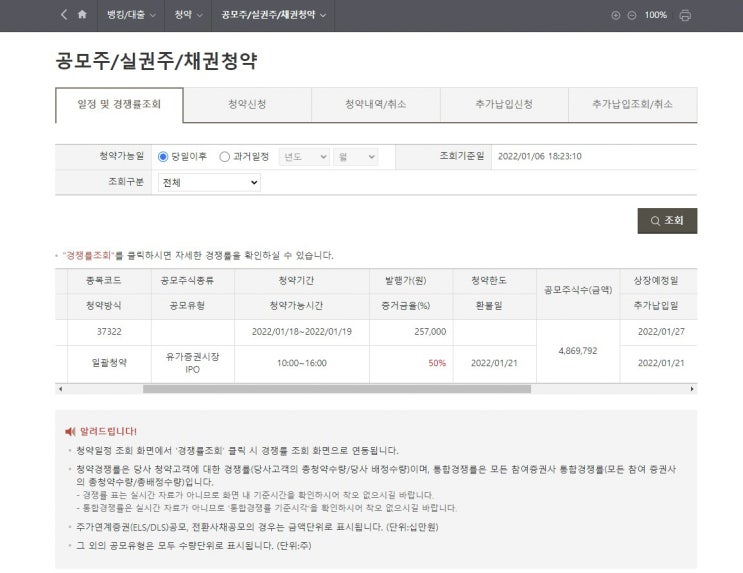
Task: Switch to 청약신청 tab
Action: (x=247, y=104)
